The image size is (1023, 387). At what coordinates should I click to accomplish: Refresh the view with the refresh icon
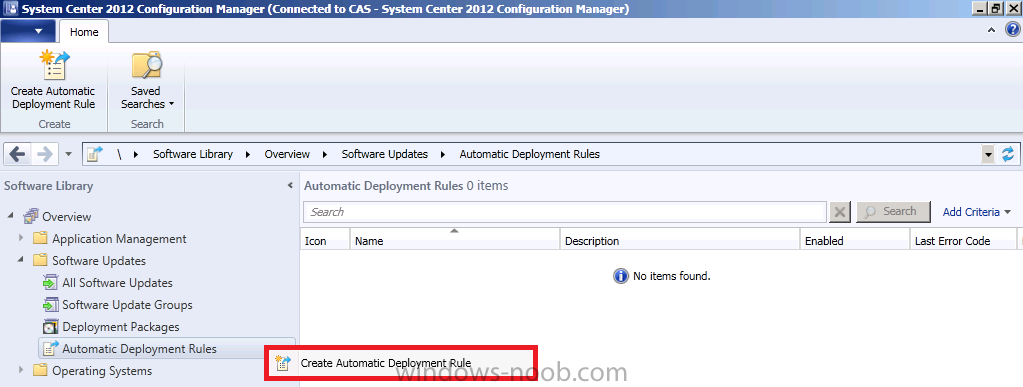1009,155
